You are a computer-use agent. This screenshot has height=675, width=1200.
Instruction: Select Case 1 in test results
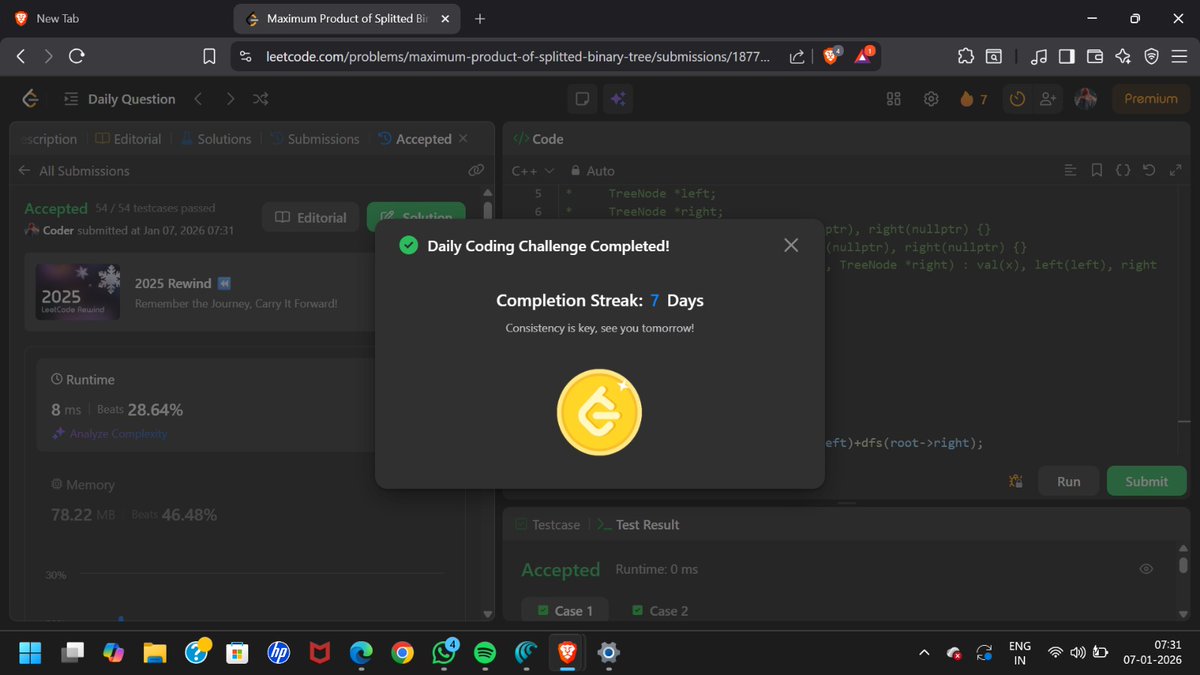pos(565,610)
